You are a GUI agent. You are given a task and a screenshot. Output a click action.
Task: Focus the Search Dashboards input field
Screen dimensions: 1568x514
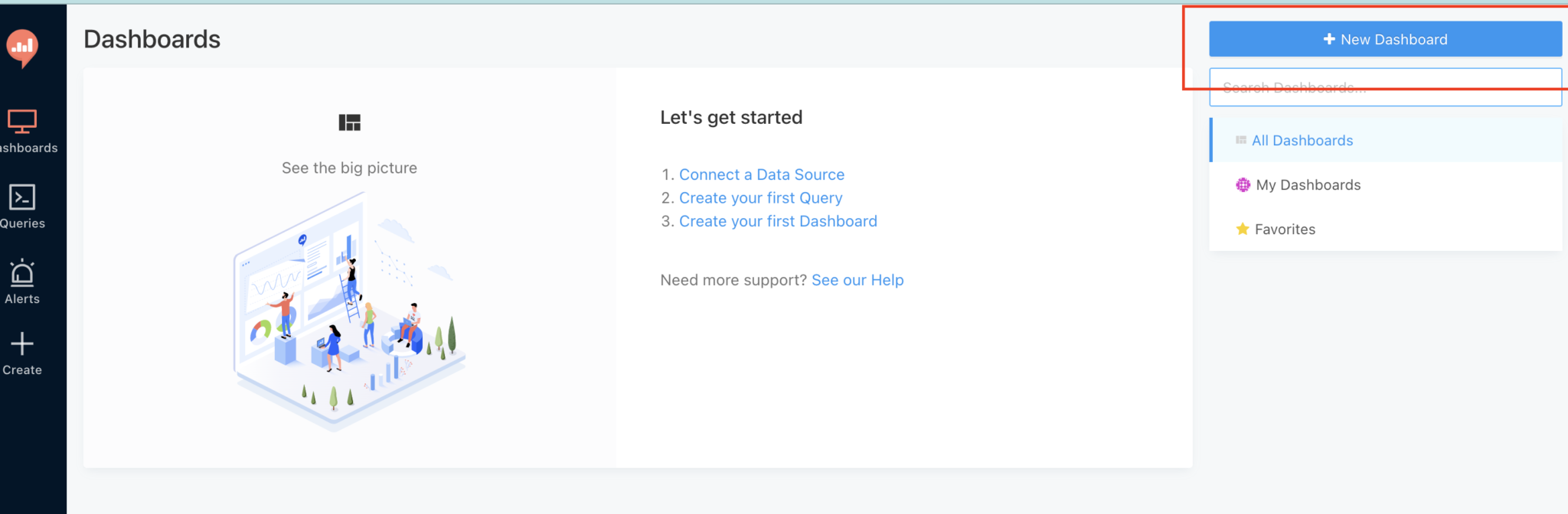(x=1385, y=88)
